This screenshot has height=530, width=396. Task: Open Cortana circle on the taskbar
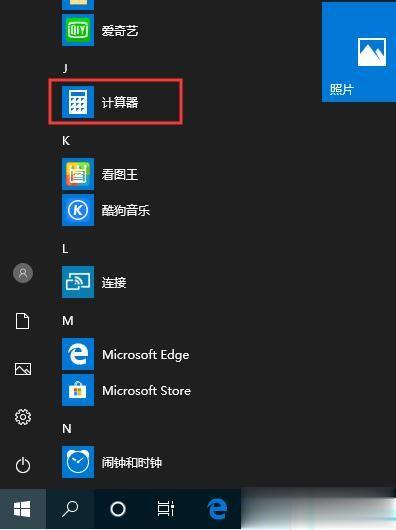click(x=118, y=509)
